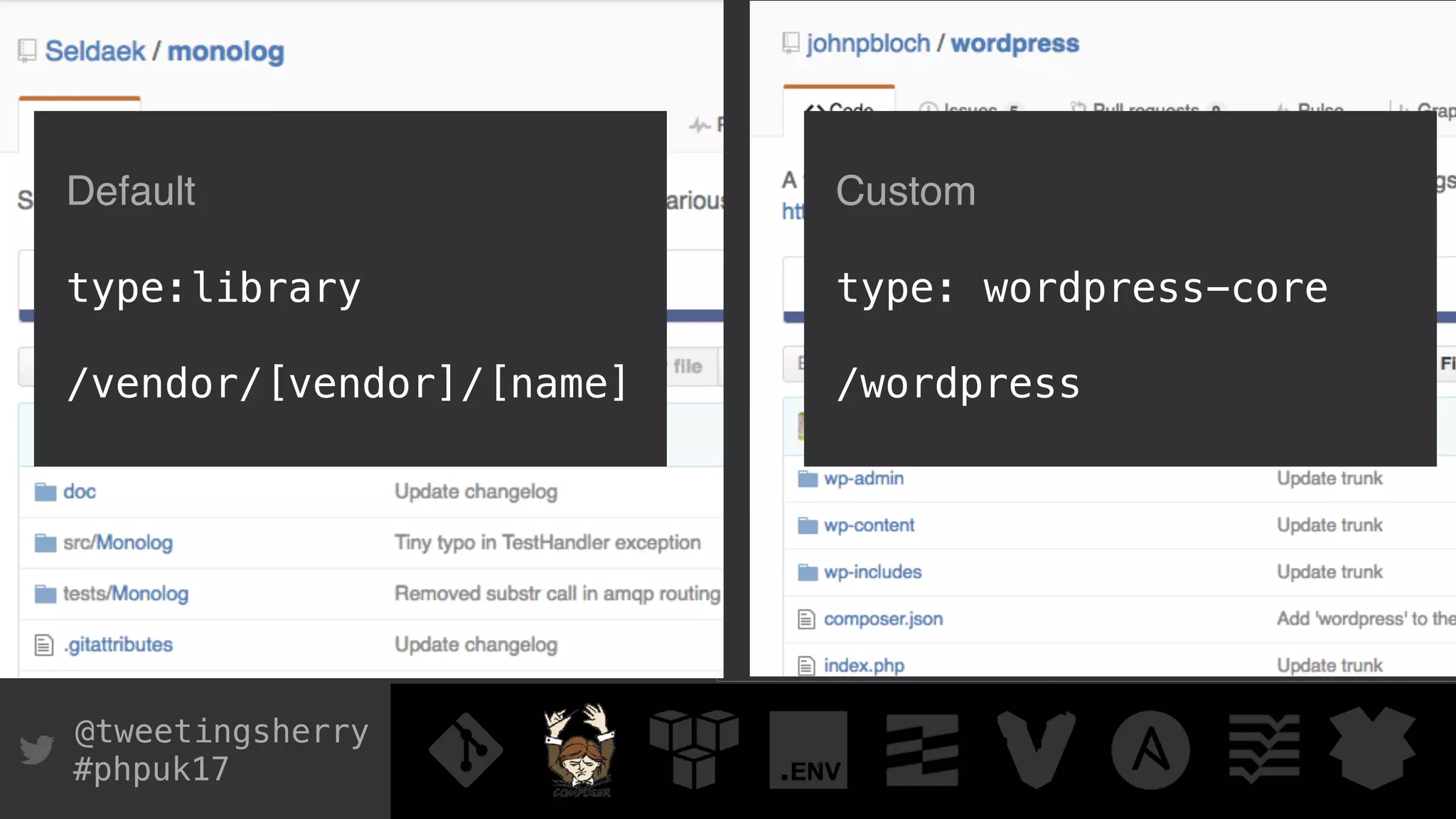Open the tests/Monolog folder

pyautogui.click(x=125, y=594)
